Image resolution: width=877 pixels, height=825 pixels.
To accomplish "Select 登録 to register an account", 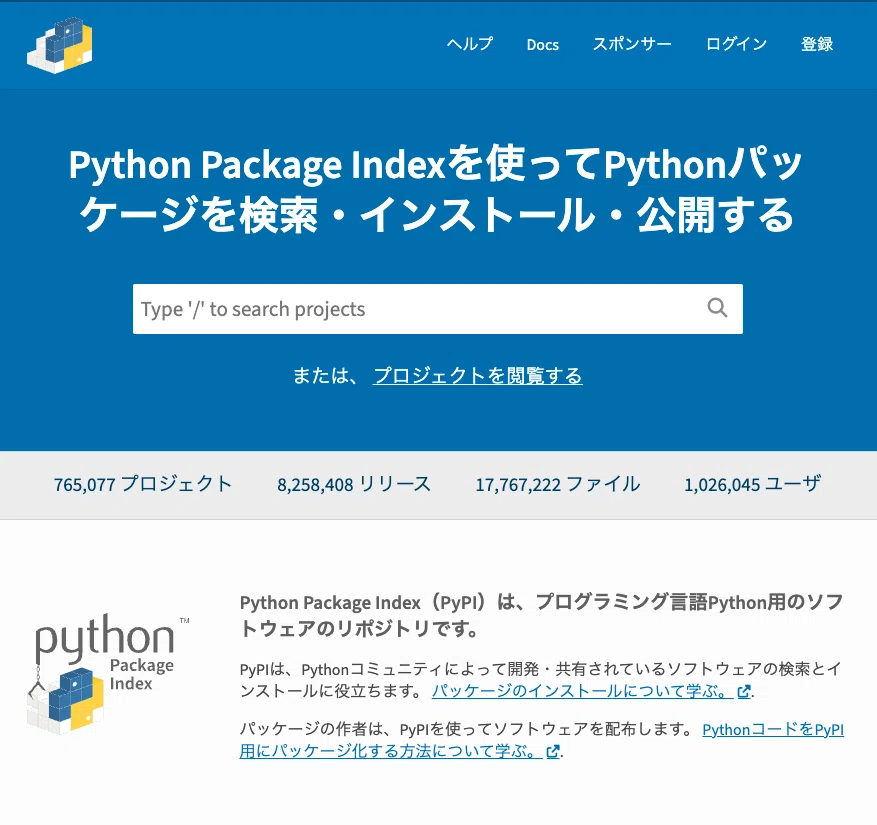I will [817, 44].
